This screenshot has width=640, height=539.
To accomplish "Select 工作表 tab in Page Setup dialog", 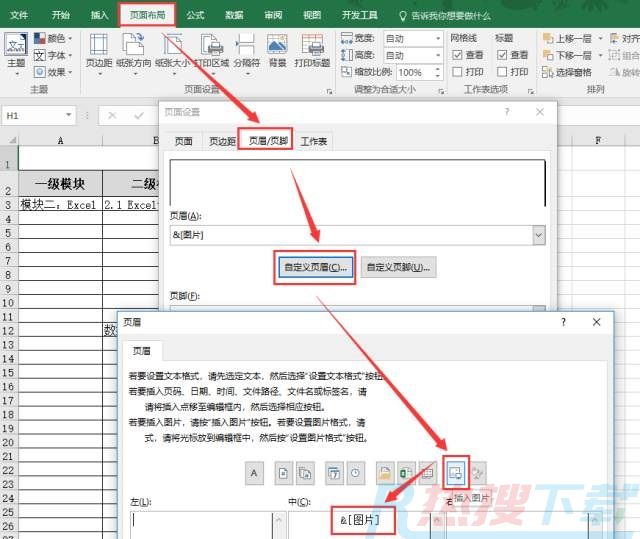I will tap(313, 142).
